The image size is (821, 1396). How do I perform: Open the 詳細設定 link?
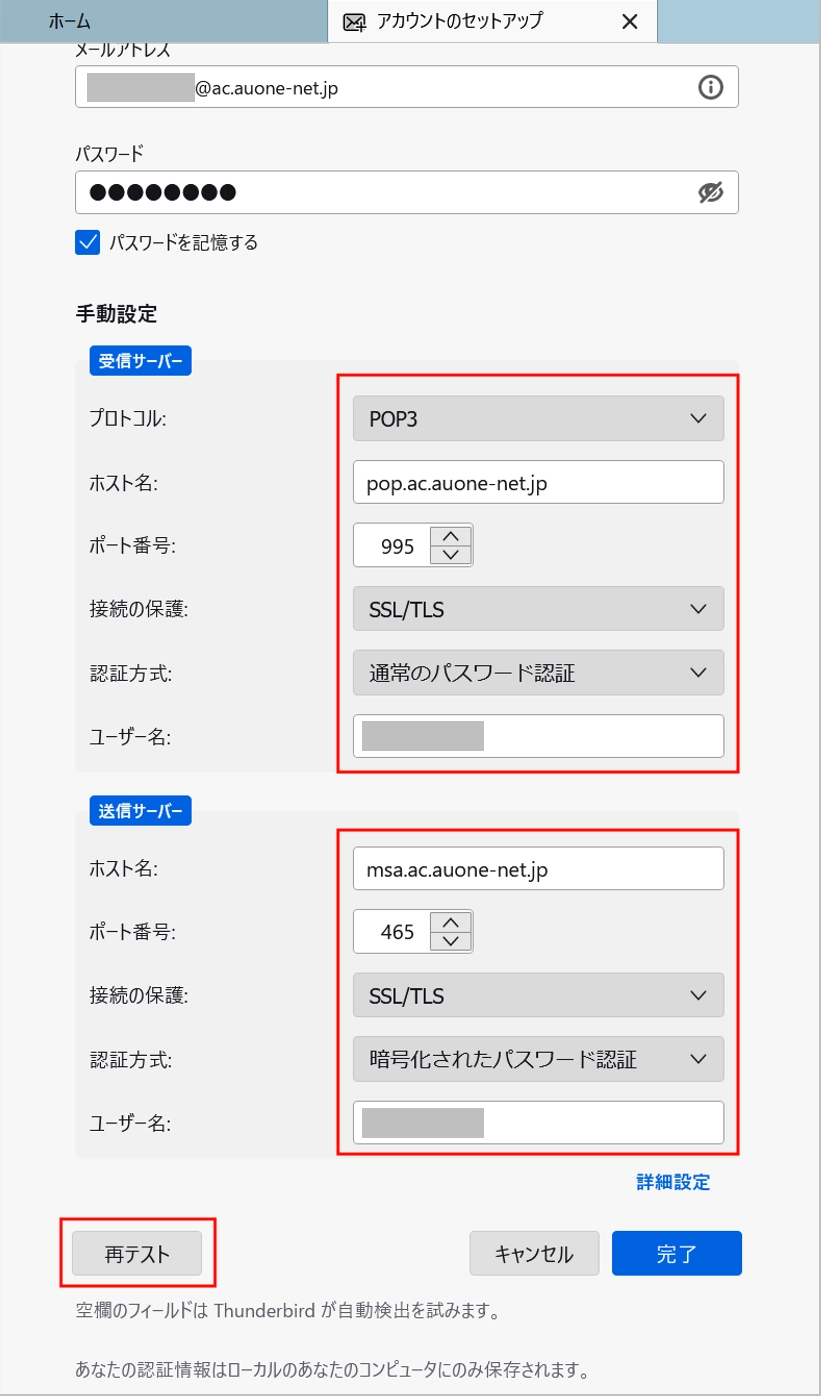pos(673,1183)
